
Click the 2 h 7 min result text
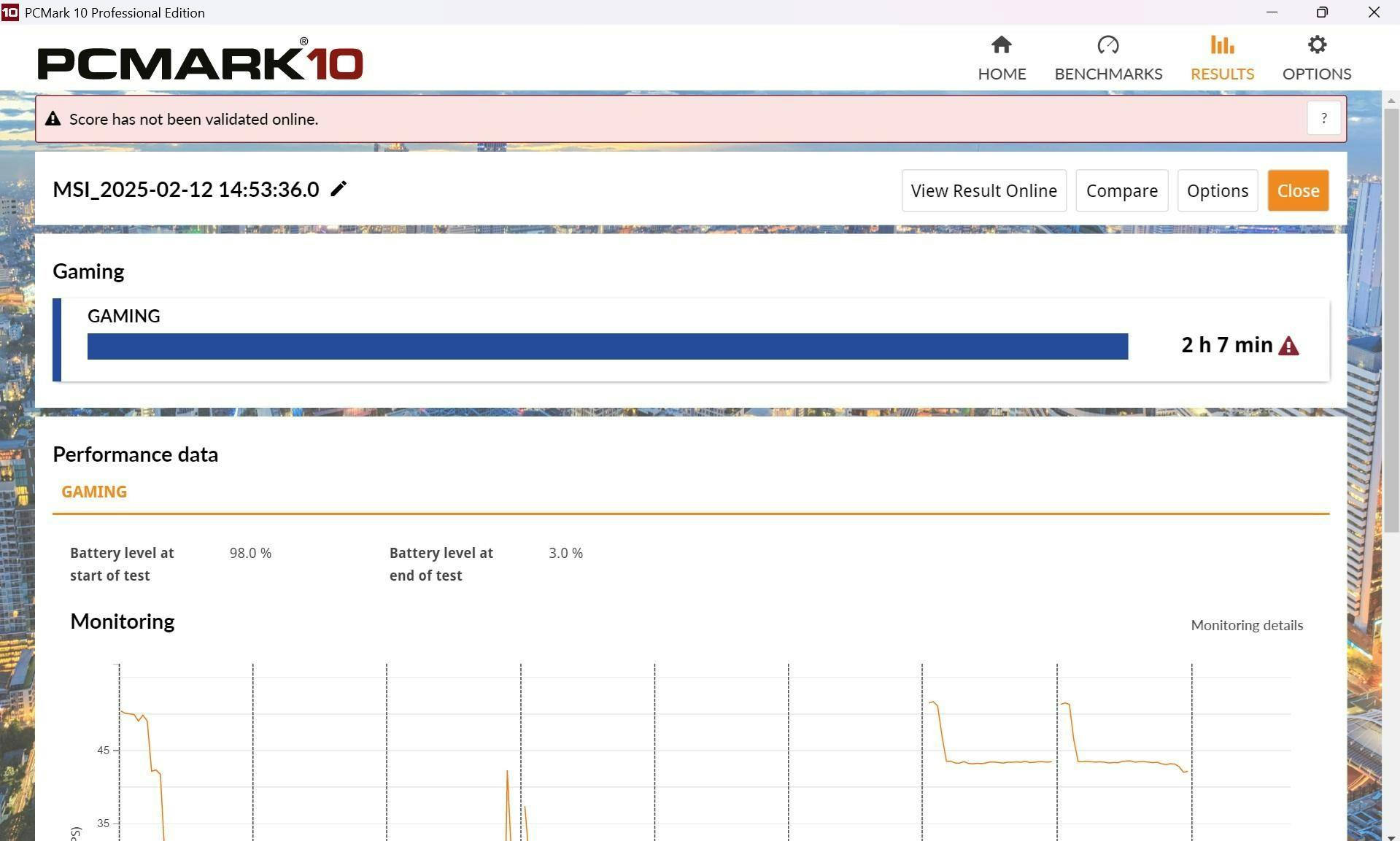1226,345
